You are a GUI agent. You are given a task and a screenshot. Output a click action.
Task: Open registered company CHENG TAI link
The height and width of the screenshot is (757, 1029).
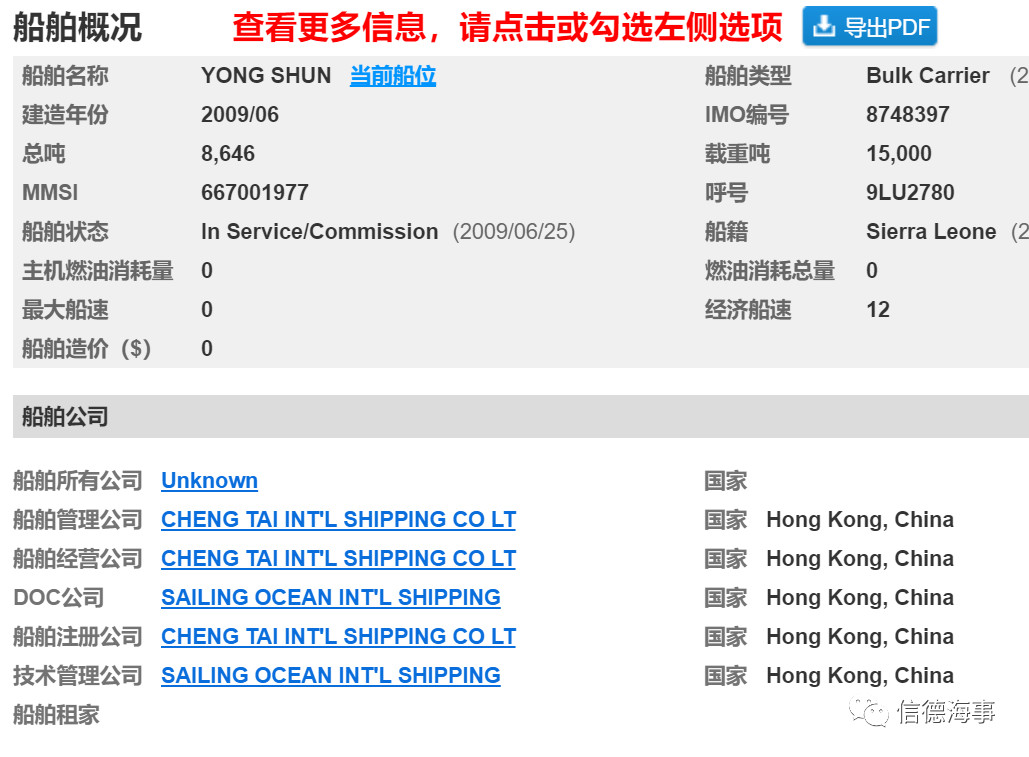click(339, 636)
